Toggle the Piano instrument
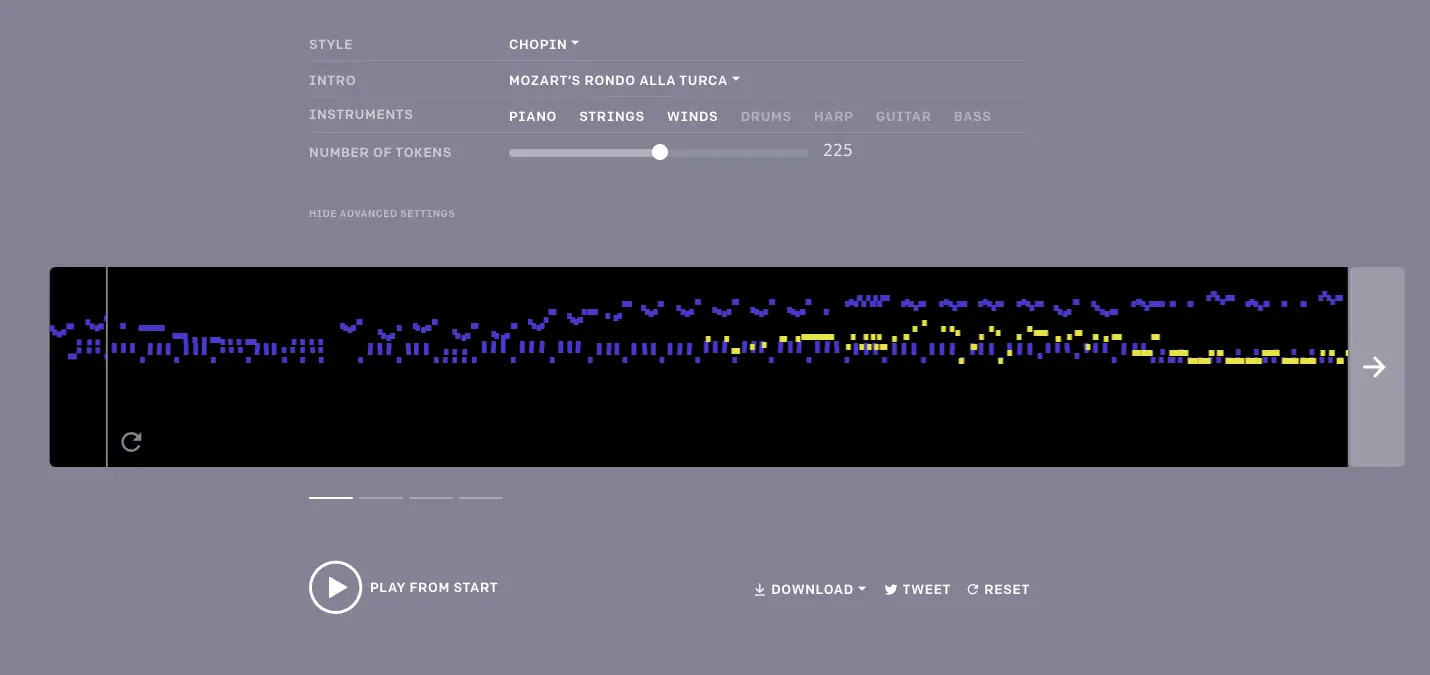This screenshot has width=1430, height=675. (533, 117)
